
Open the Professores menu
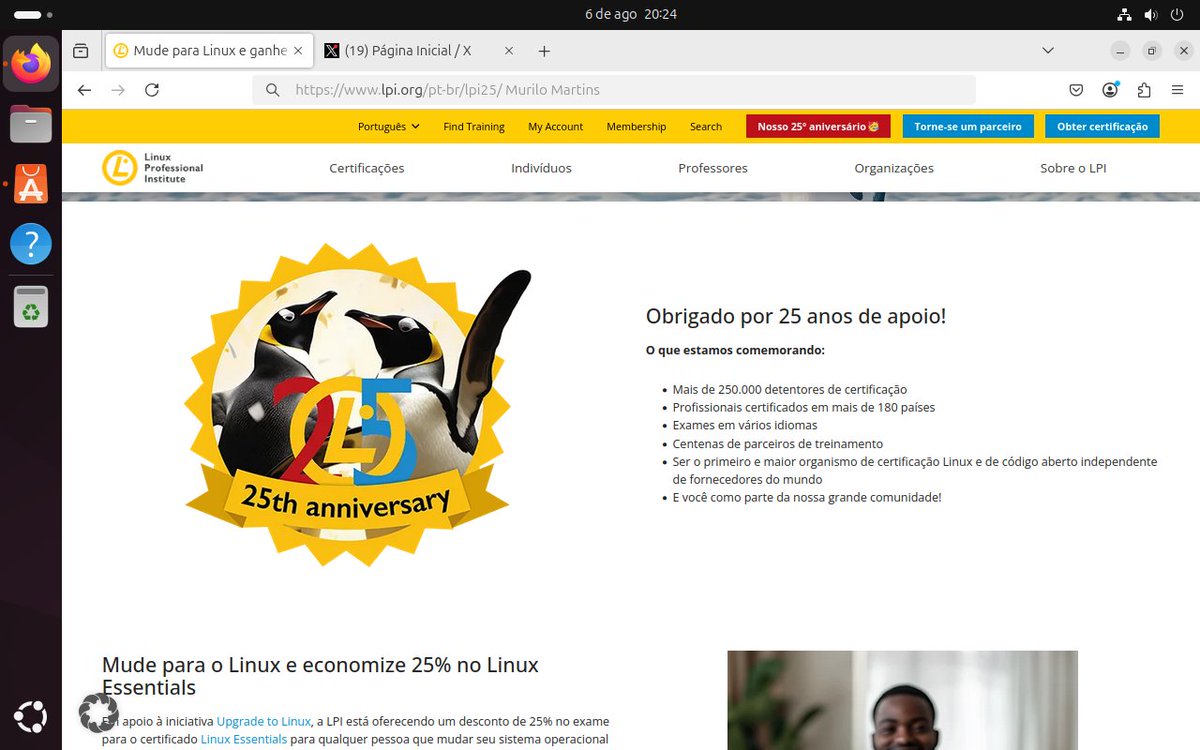point(713,168)
